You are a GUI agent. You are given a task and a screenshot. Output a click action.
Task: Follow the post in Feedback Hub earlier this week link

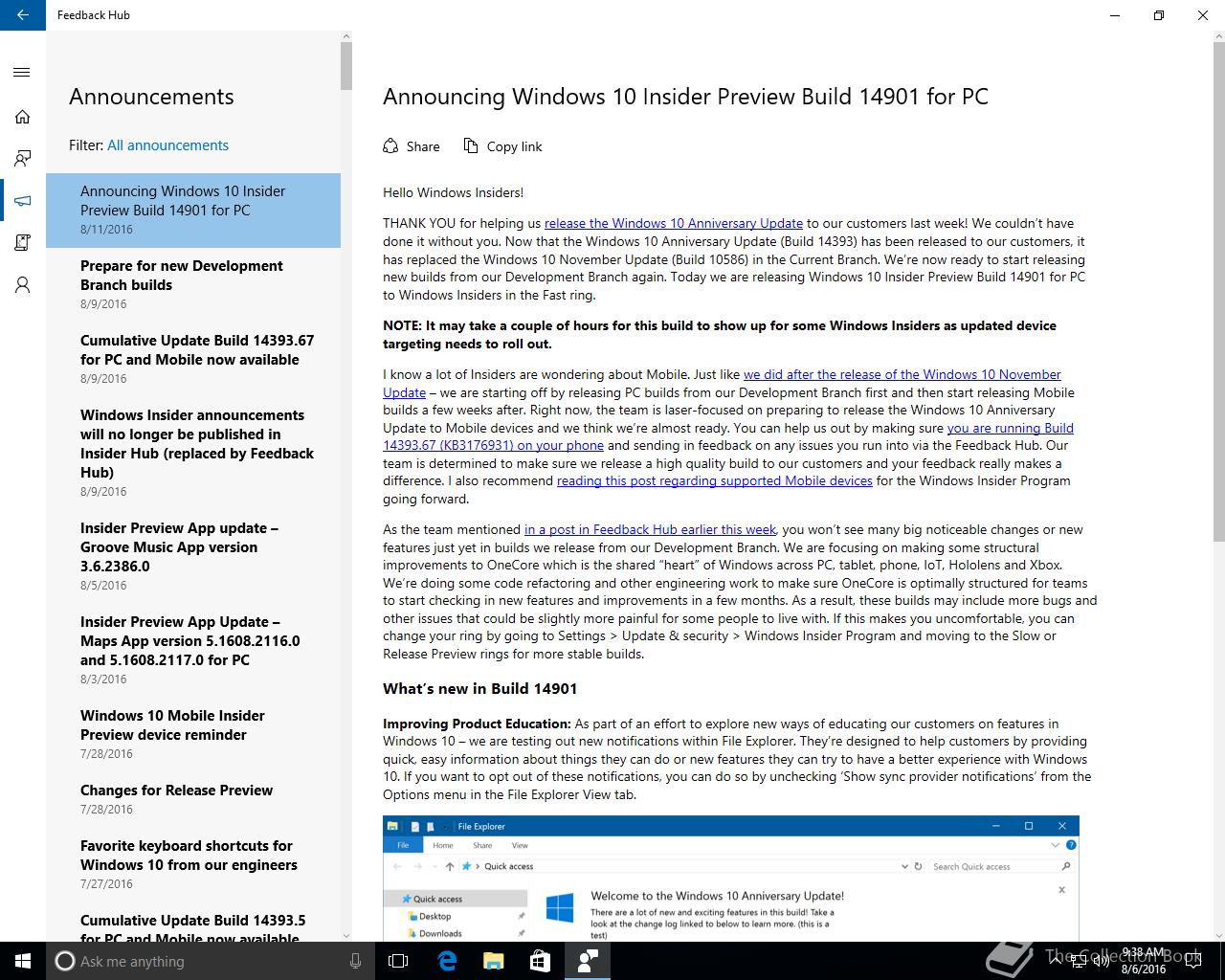651,529
